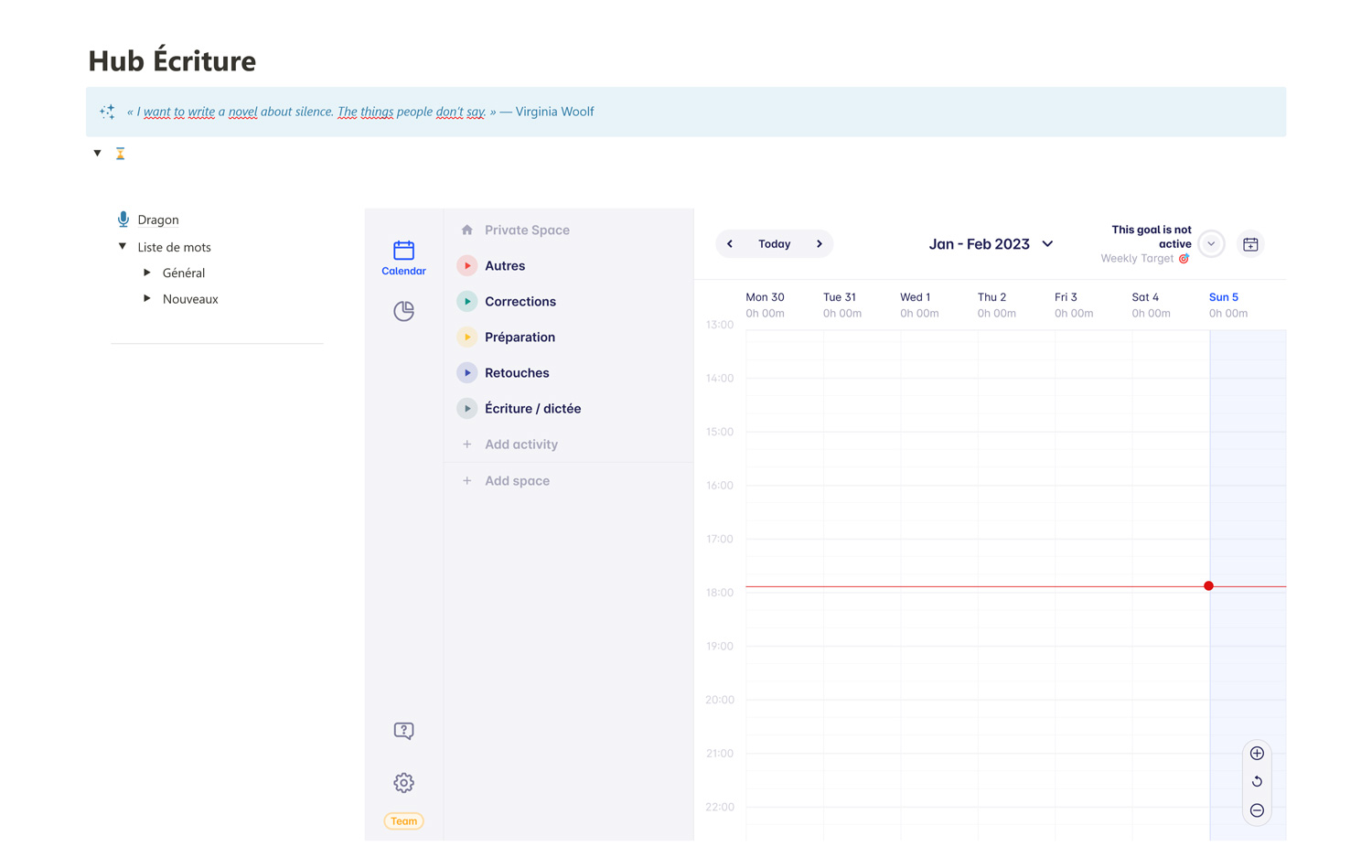
Task: Click the hourglass emoji
Action: click(120, 154)
